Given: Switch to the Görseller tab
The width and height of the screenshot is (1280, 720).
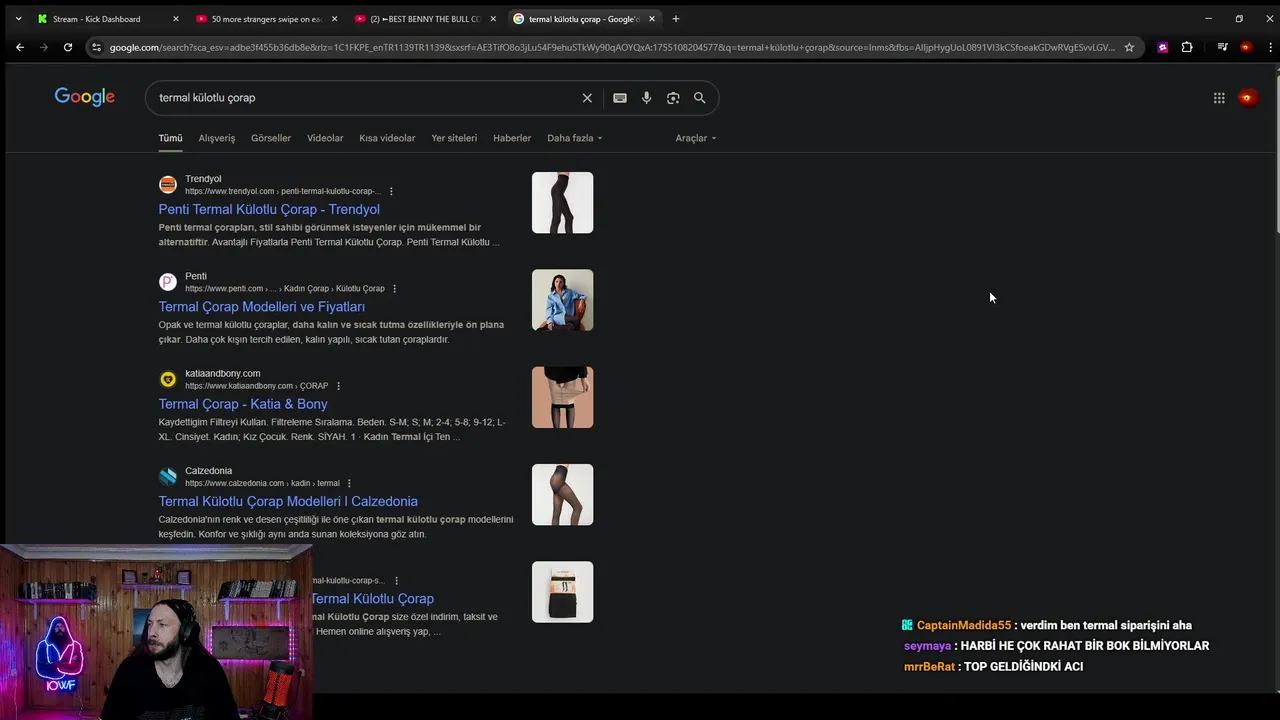Looking at the screenshot, I should [x=271, y=138].
